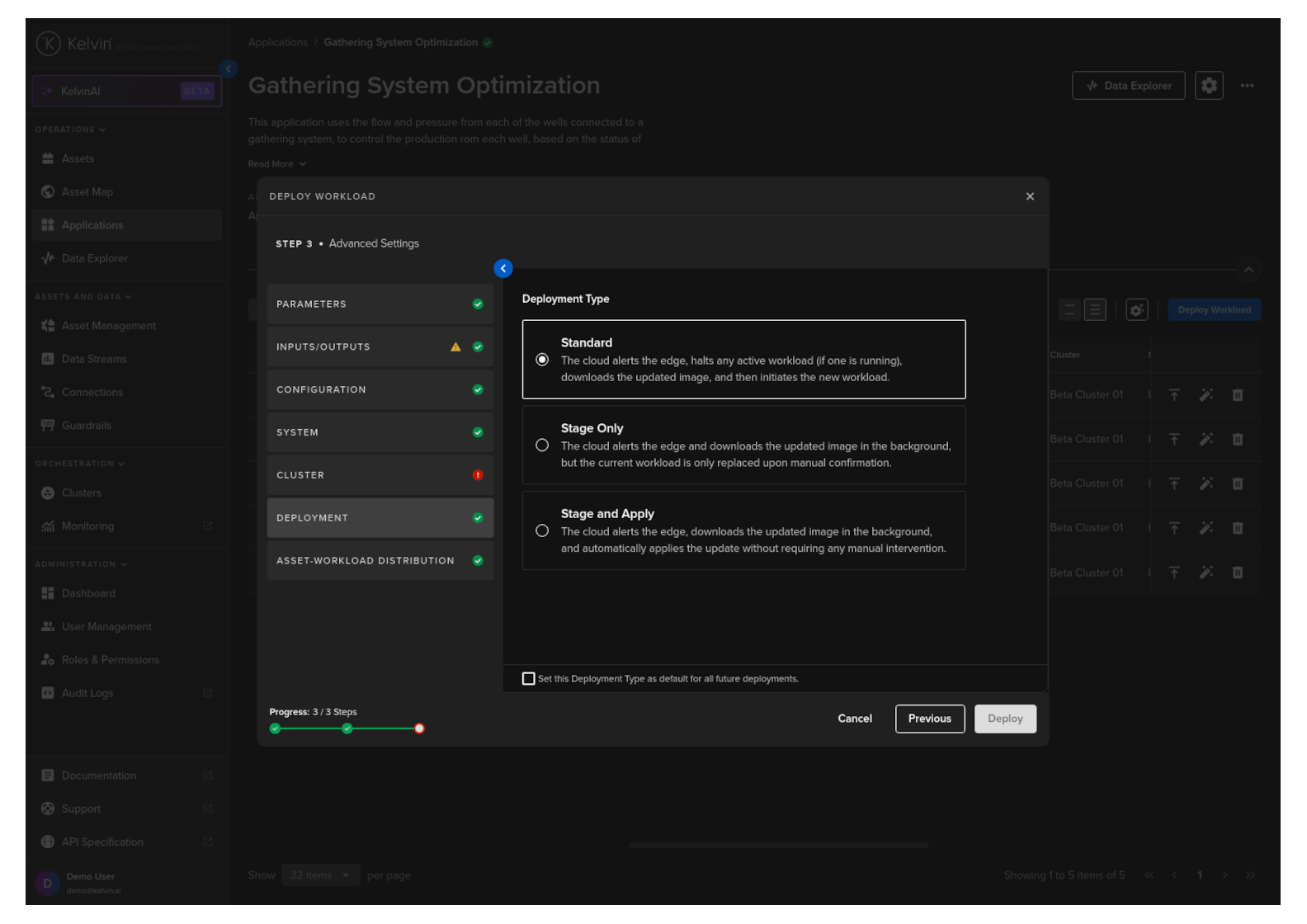The height and width of the screenshot is (924, 1307).
Task: Click the magic wand icon in first row
Action: 1206,395
